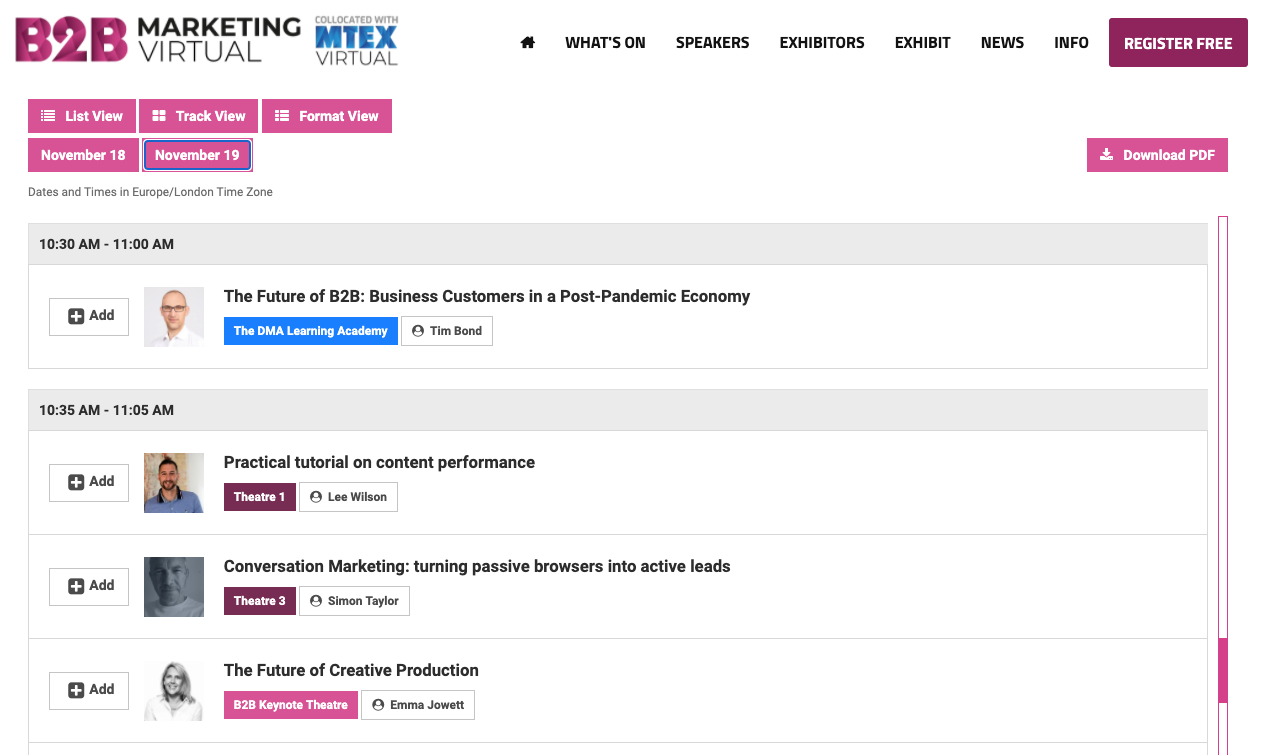This screenshot has width=1263, height=755.
Task: Download the agenda PDF
Action: (x=1157, y=155)
